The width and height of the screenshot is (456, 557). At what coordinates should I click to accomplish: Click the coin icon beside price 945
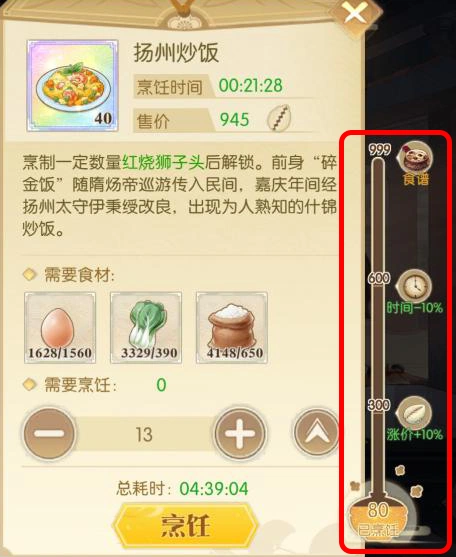click(278, 118)
